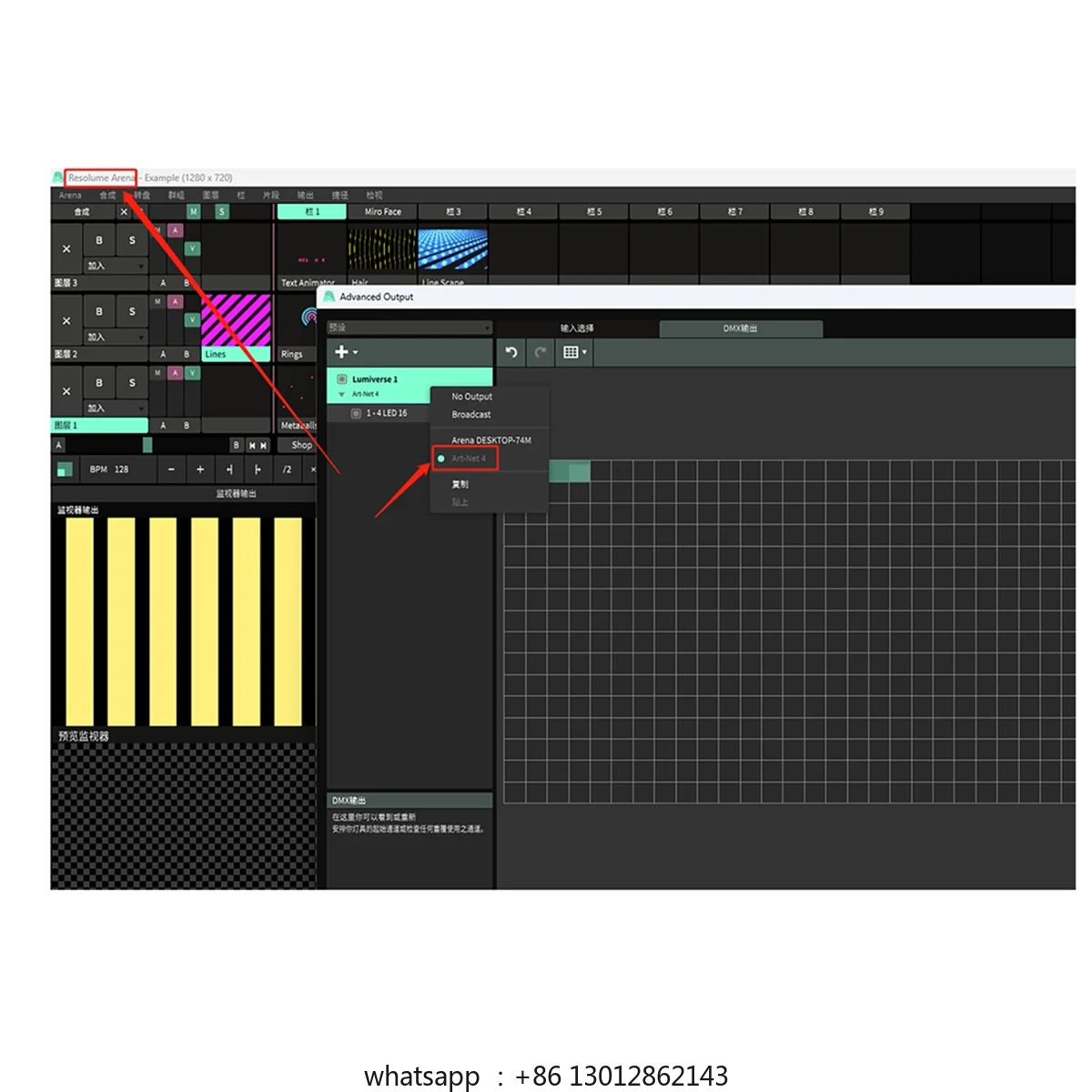Image resolution: width=1092 pixels, height=1092 pixels.
Task: Select the 合成 composition button
Action: tap(83, 212)
